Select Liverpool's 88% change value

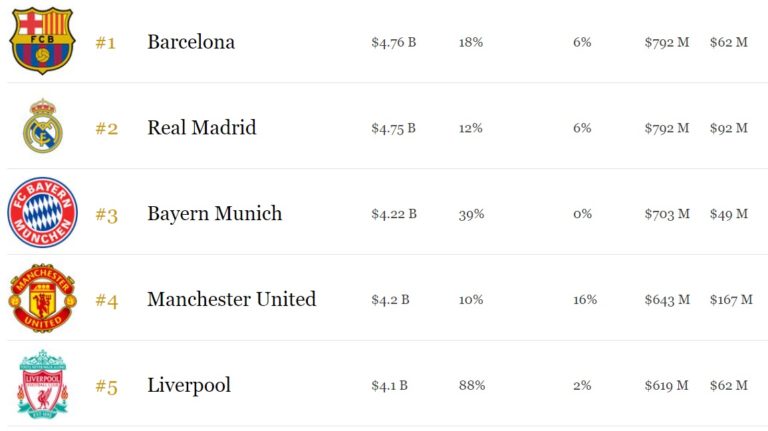(472, 385)
